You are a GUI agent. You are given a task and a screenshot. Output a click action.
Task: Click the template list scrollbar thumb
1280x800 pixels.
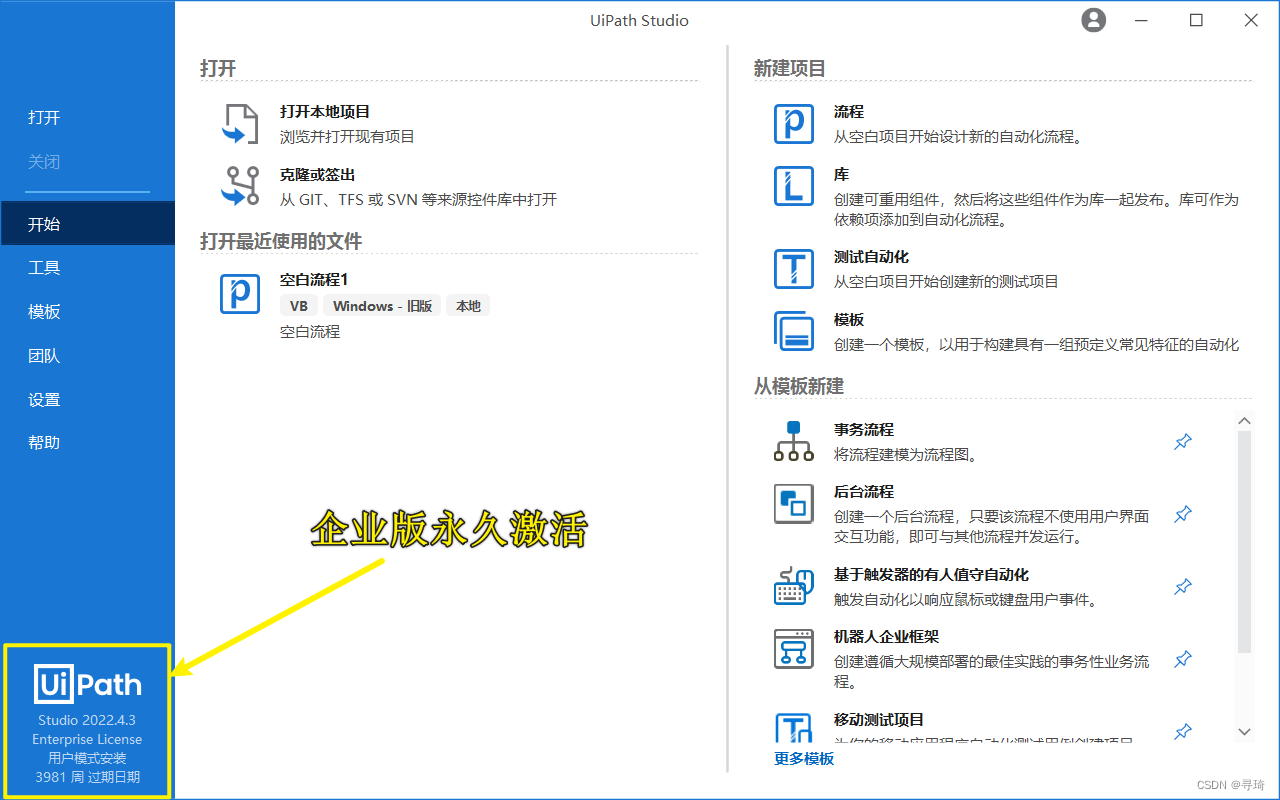[x=1244, y=541]
